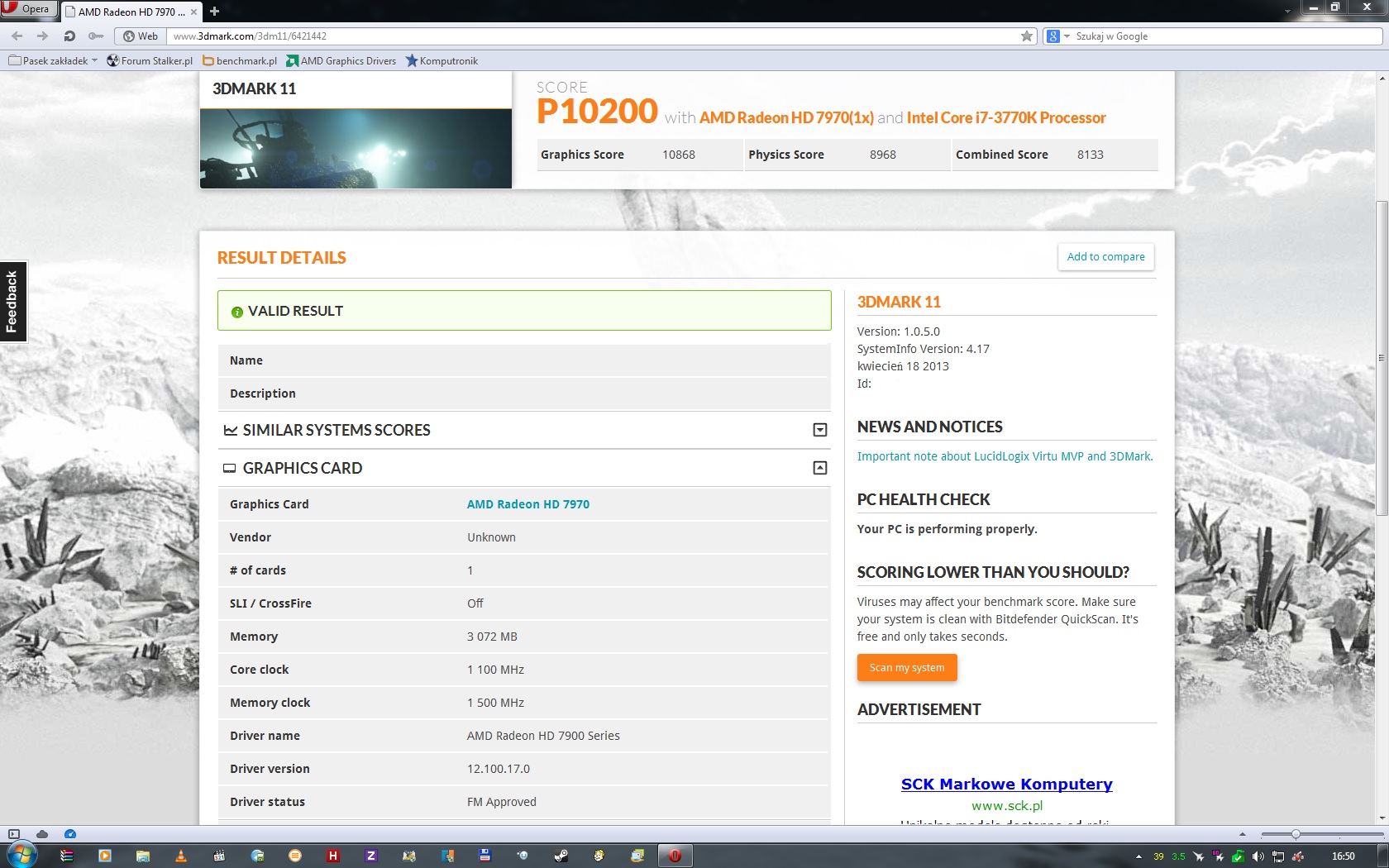Viewport: 1389px width, 868px height.
Task: Click the scrollbar up arrow
Action: click(x=1382, y=79)
